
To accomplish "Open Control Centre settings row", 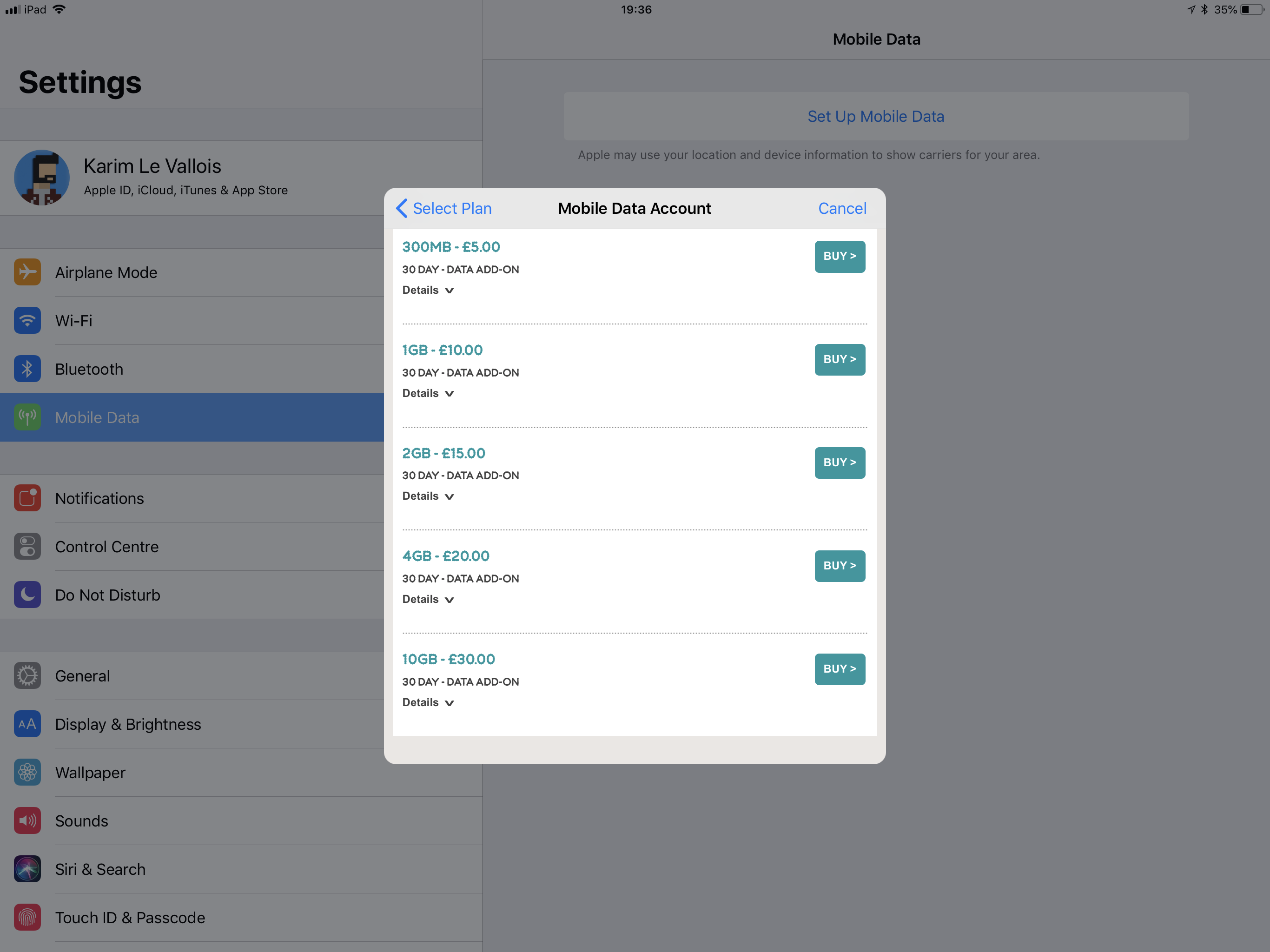I will tap(192, 547).
